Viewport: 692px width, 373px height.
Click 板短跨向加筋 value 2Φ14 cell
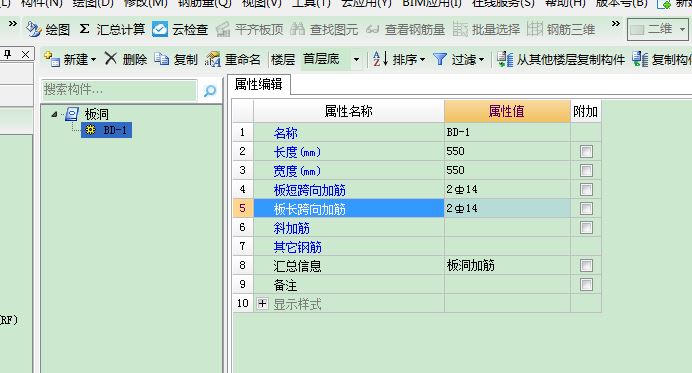coord(507,189)
